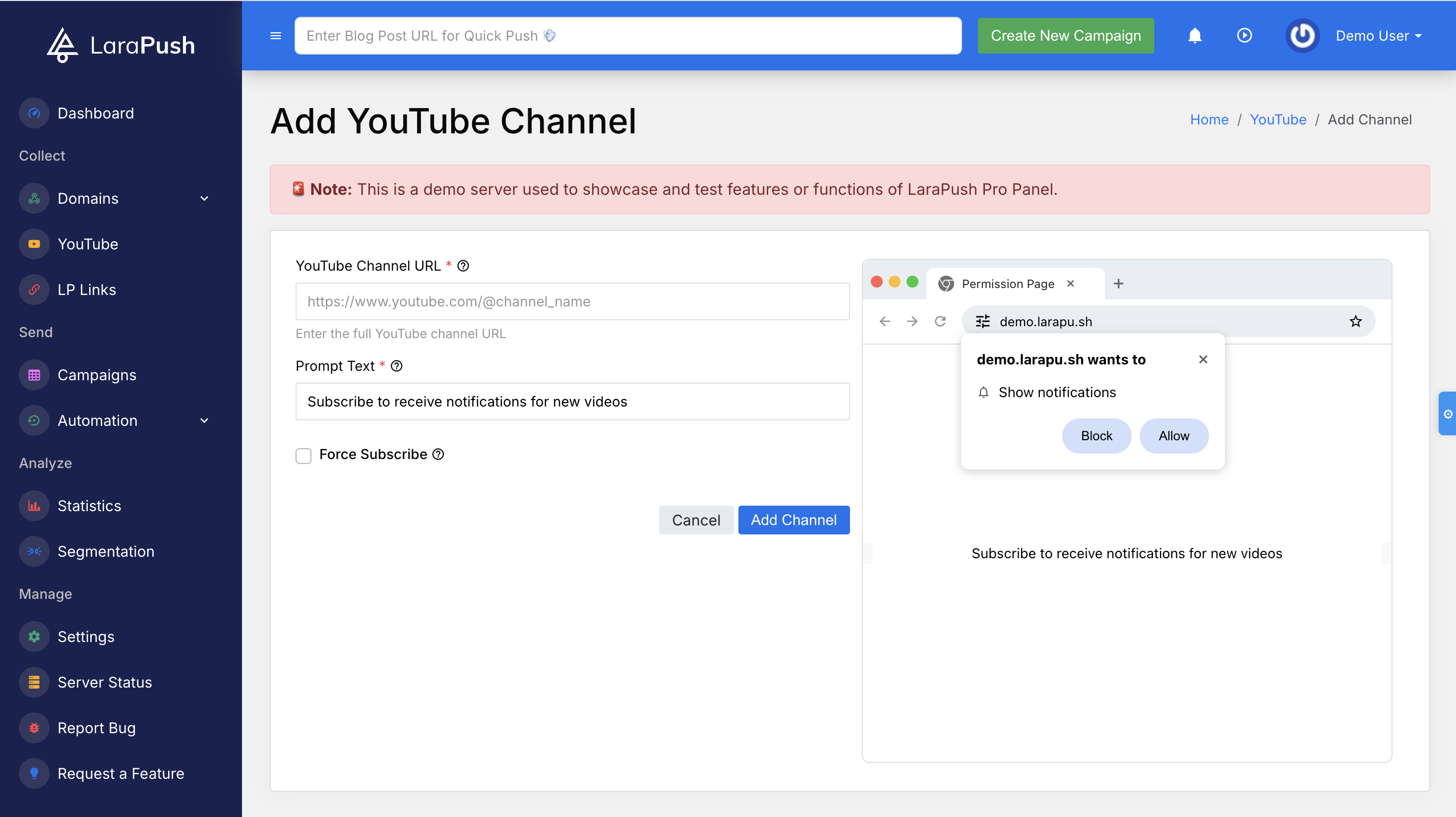Toggle the hamburger sidebar menu icon
The height and width of the screenshot is (817, 1456).
[x=276, y=36]
